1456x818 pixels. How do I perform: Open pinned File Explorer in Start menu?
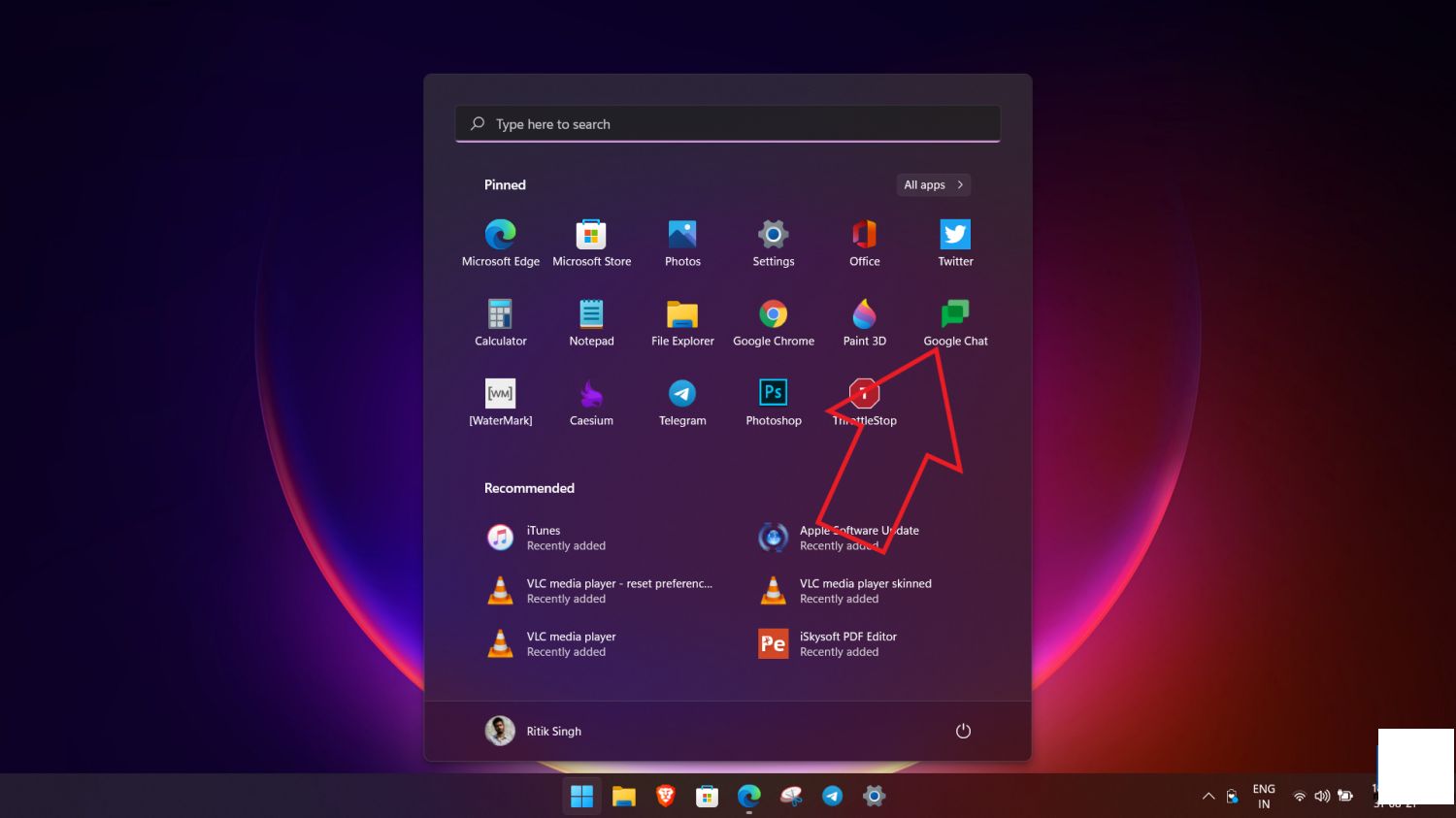(x=682, y=323)
